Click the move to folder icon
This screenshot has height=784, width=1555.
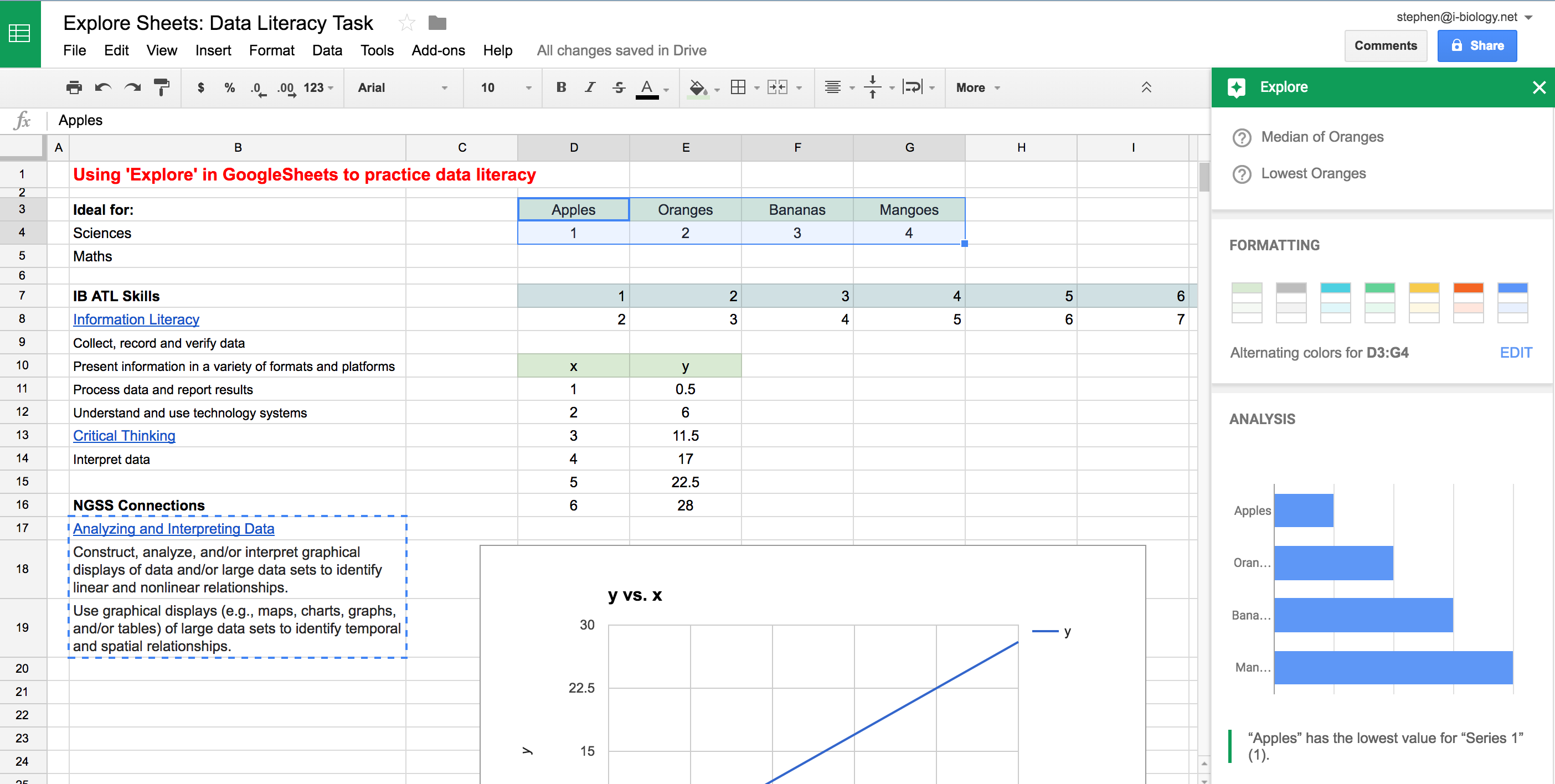437,23
